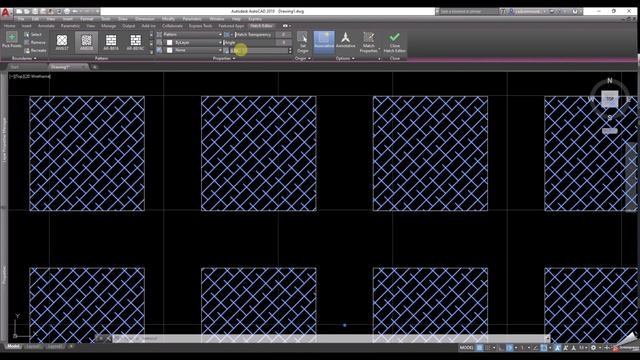Select the AR-B816C hatch pattern

(136, 42)
